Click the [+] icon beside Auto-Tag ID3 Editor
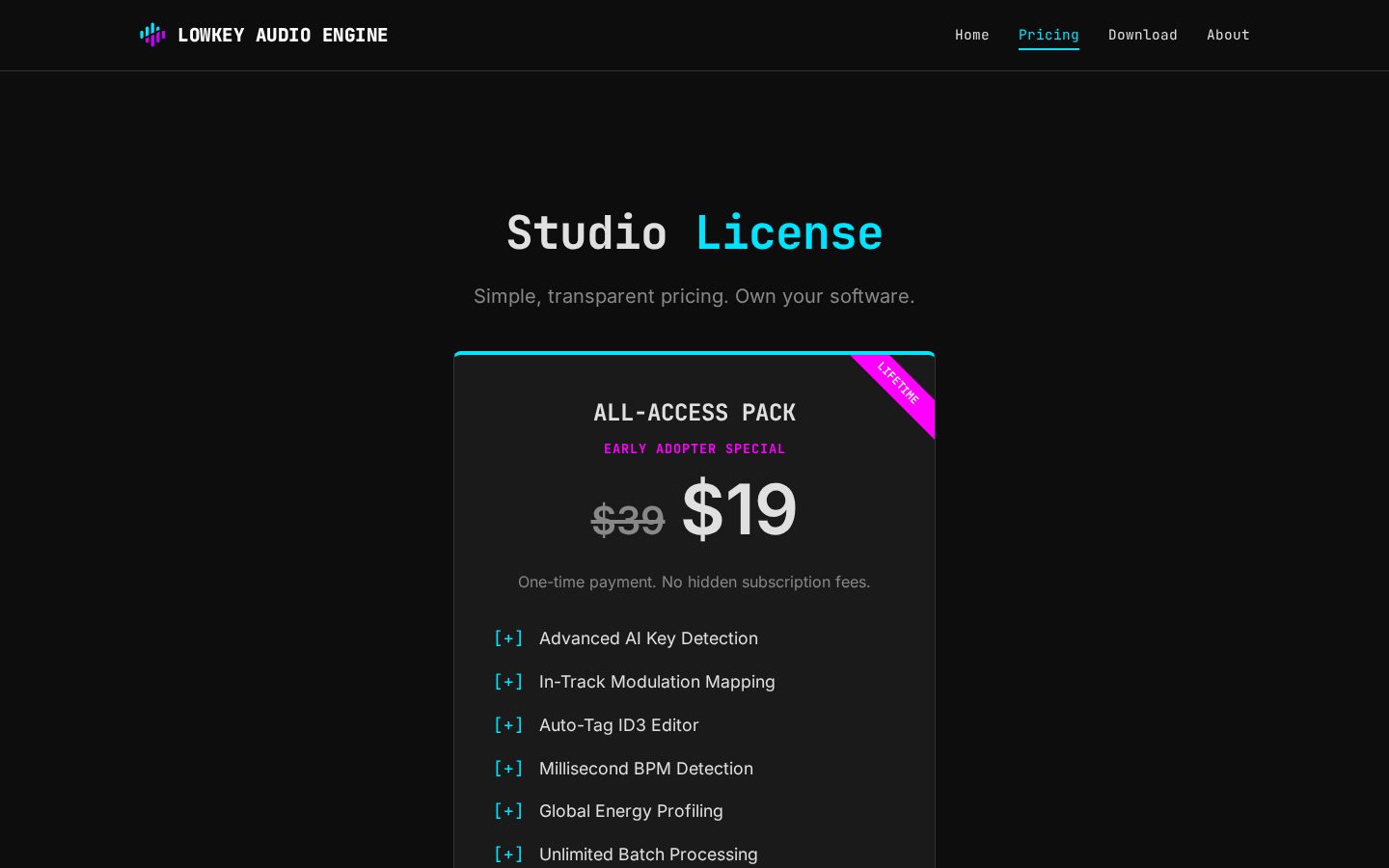This screenshot has height=868, width=1389. click(508, 725)
